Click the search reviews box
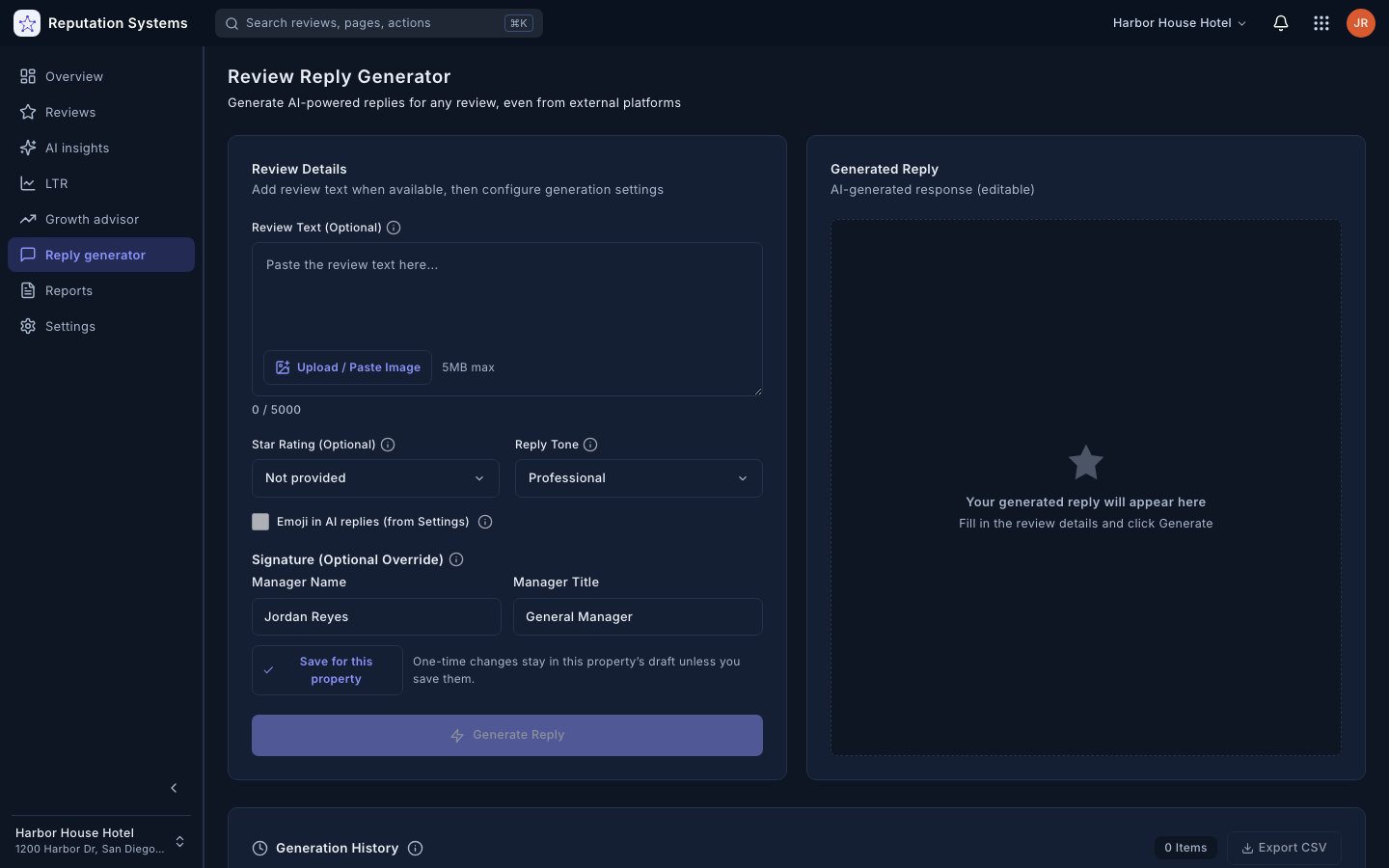 pos(379,23)
